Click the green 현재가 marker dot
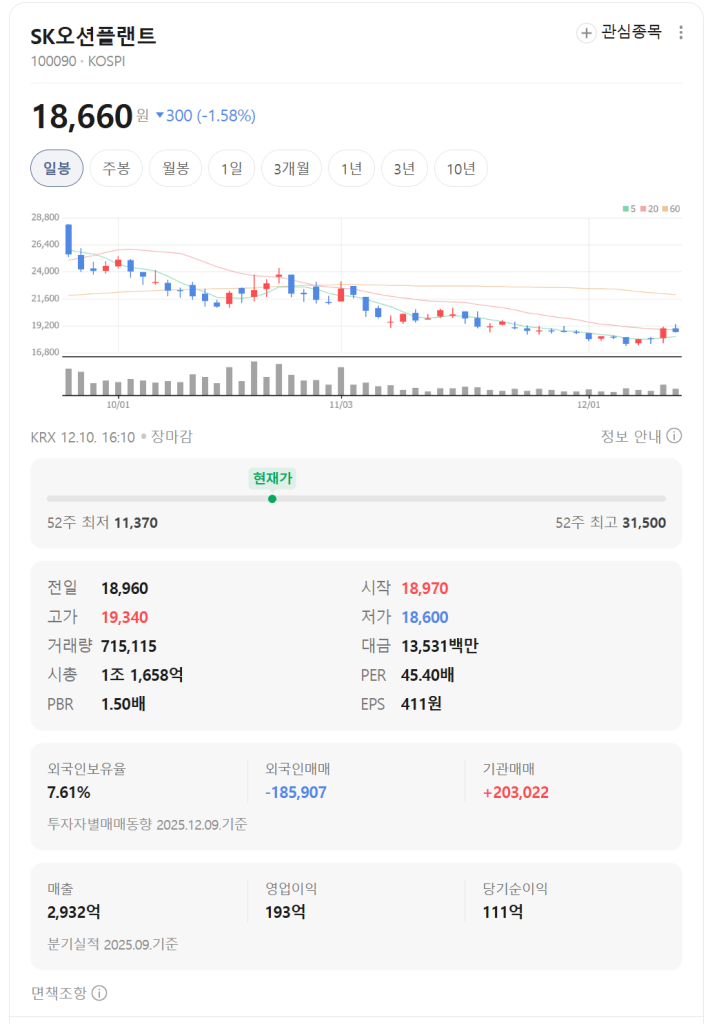 (273, 498)
